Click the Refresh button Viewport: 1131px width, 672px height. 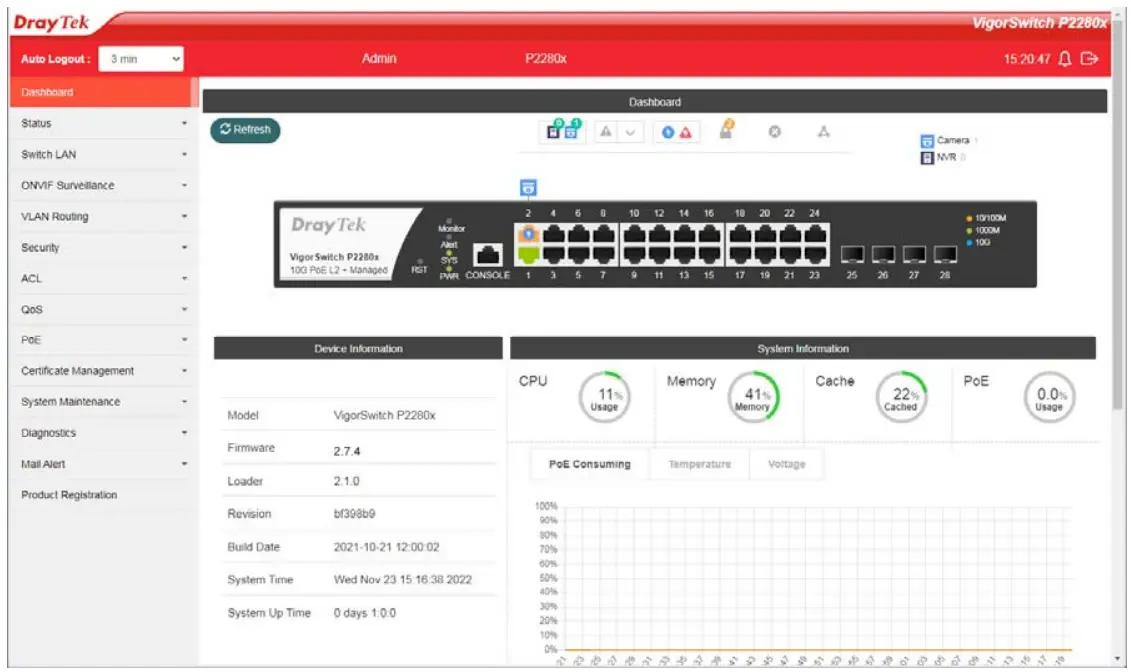coord(245,130)
